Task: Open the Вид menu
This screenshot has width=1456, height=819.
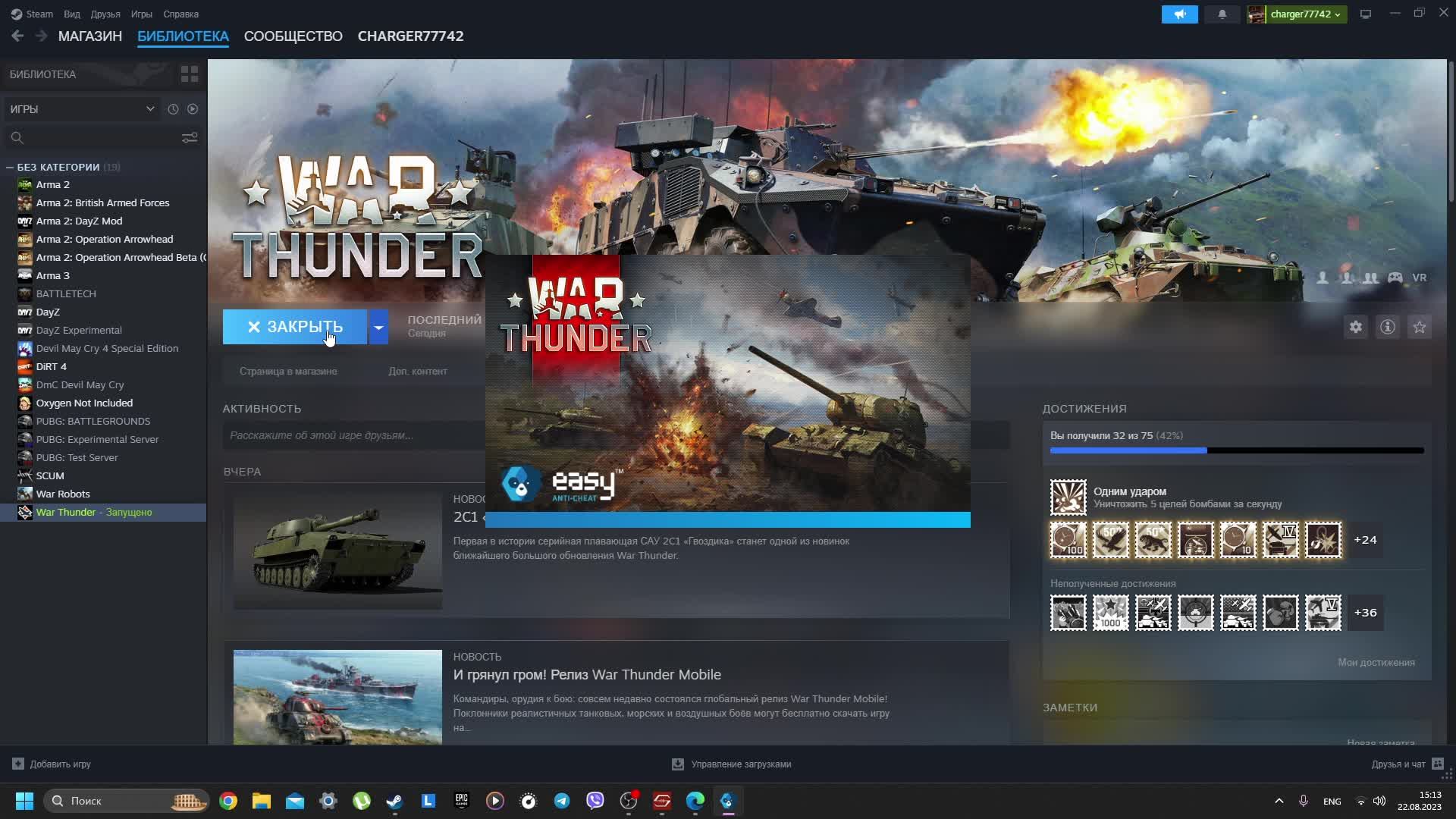Action: pyautogui.click(x=71, y=14)
